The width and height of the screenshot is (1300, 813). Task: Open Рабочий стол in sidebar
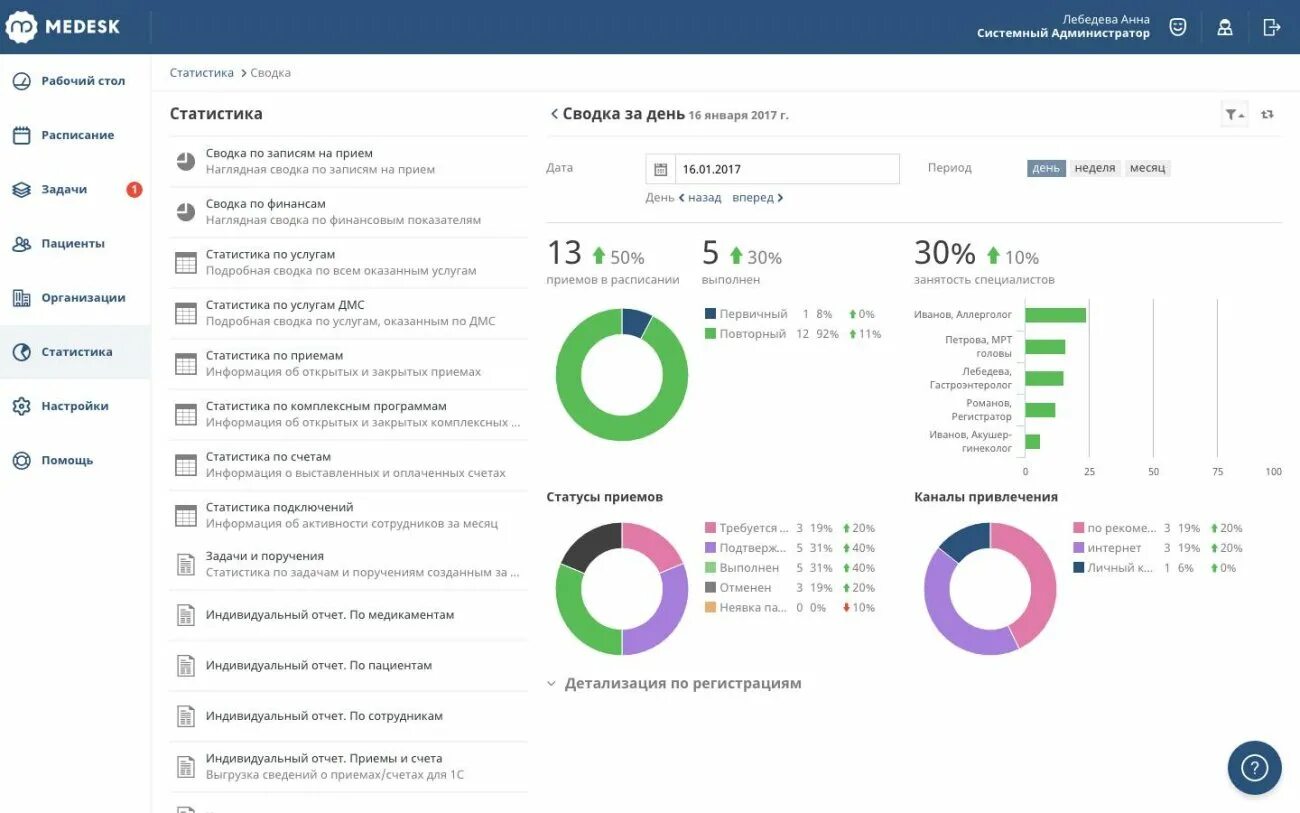[75, 81]
